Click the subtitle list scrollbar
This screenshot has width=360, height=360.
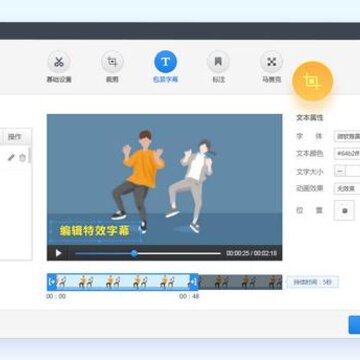[30, 155]
